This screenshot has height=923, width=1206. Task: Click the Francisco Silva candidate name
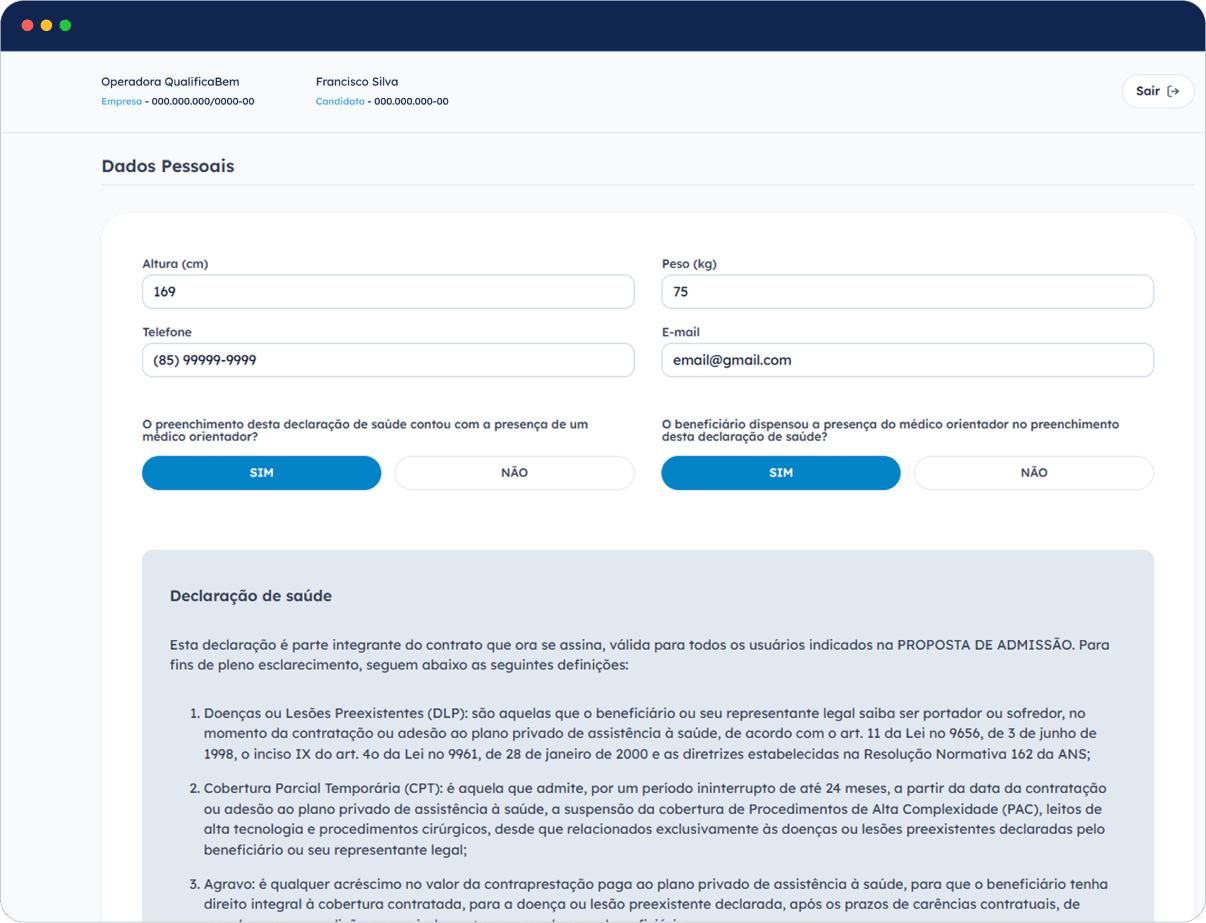tap(356, 82)
